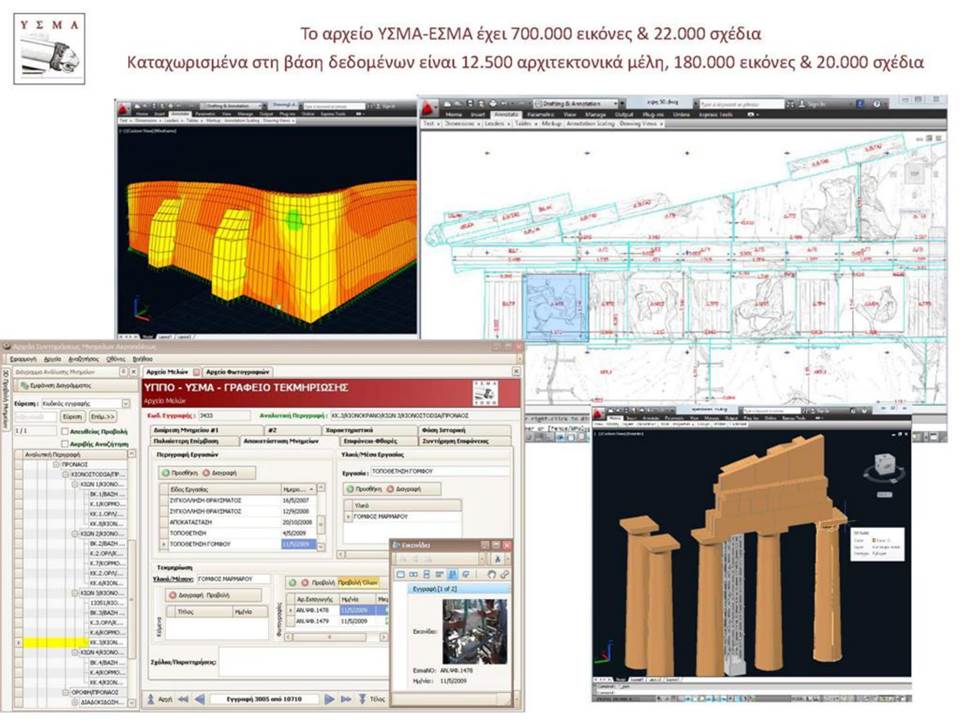Open the Βοήθεια menu in database app
This screenshot has width=960, height=720.
(x=143, y=359)
